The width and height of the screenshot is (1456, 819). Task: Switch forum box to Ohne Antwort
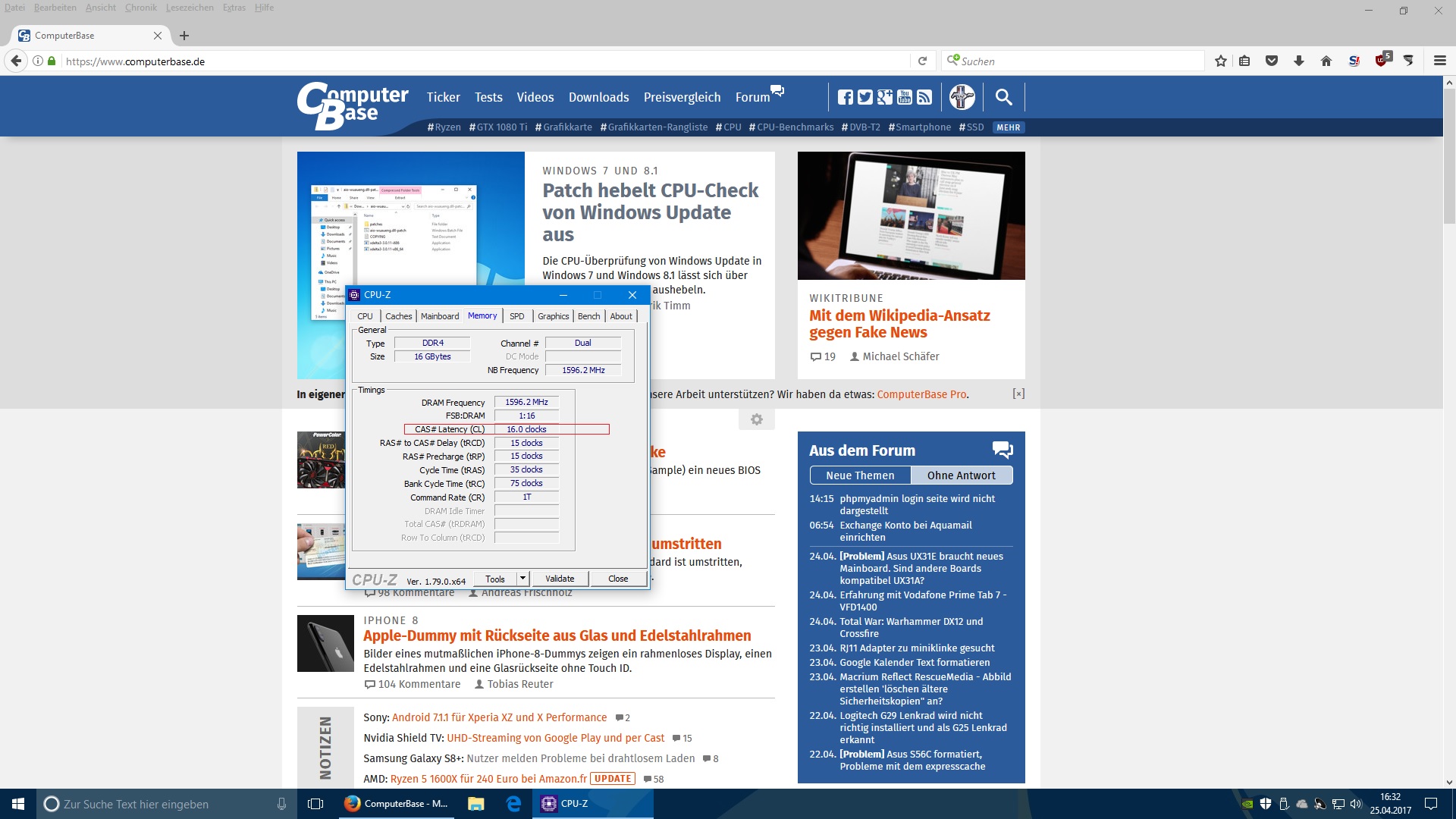pos(961,475)
